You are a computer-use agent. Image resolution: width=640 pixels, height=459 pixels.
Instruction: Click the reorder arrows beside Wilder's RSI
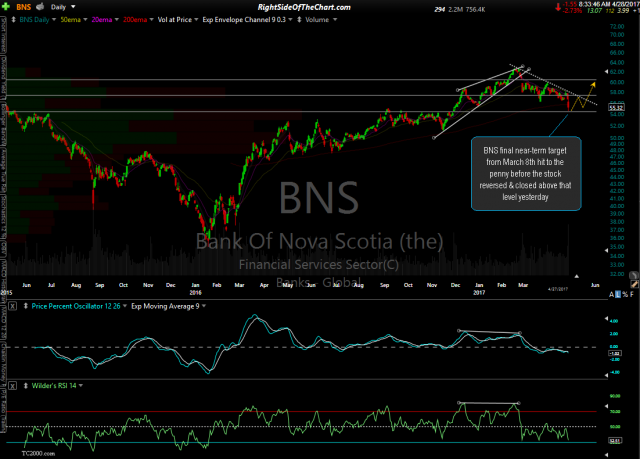pos(26,386)
